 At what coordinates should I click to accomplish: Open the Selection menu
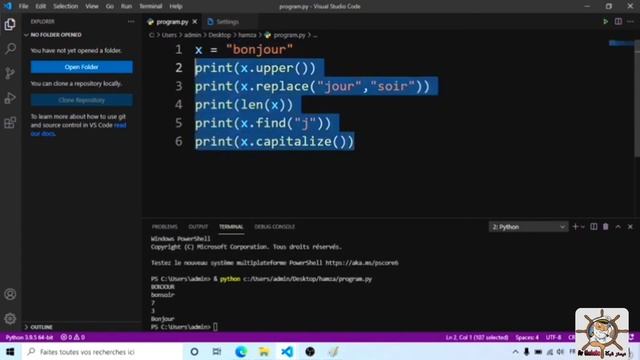[x=65, y=6]
